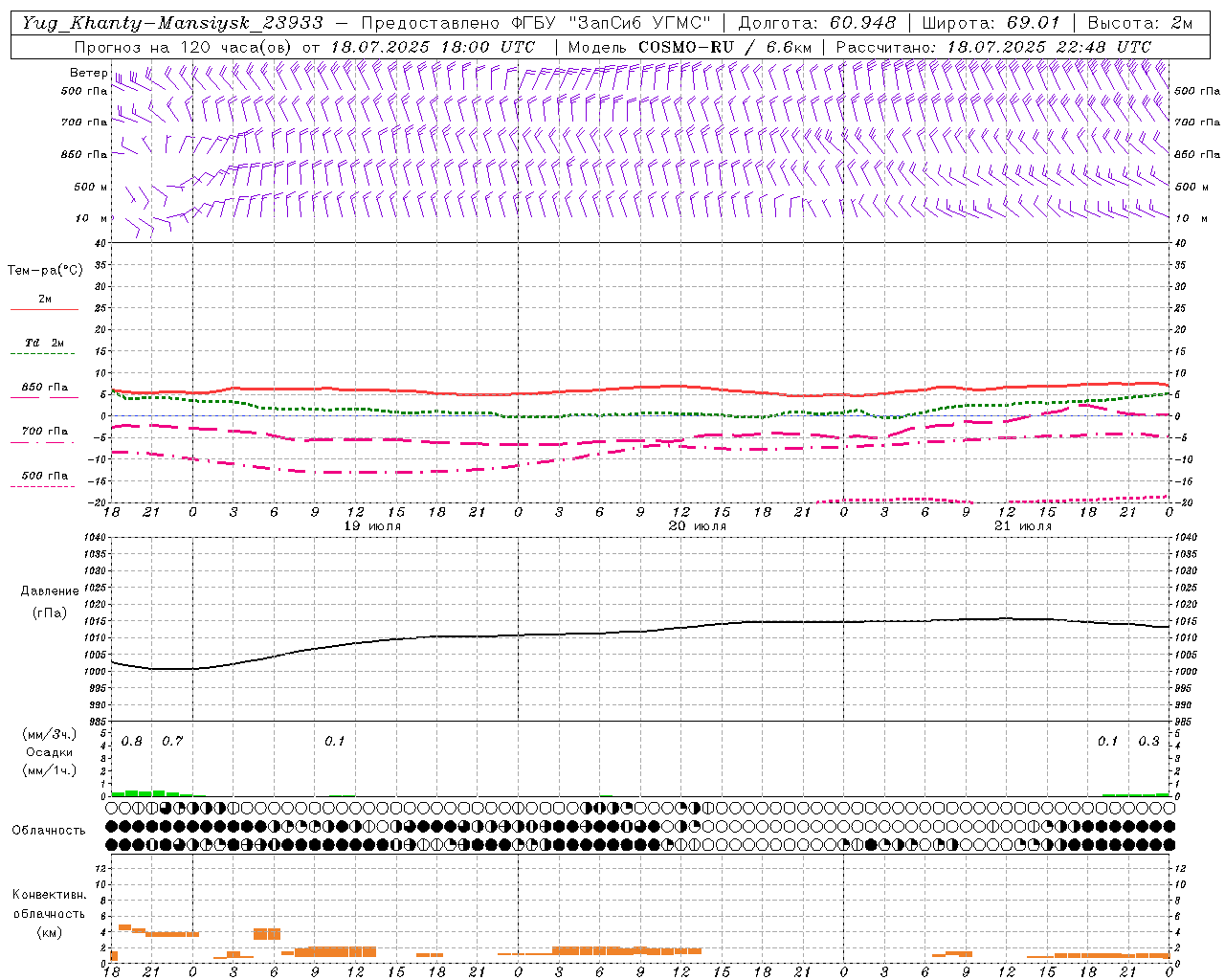
Task: Click the '21 июля' date label
Action: 1022,526
